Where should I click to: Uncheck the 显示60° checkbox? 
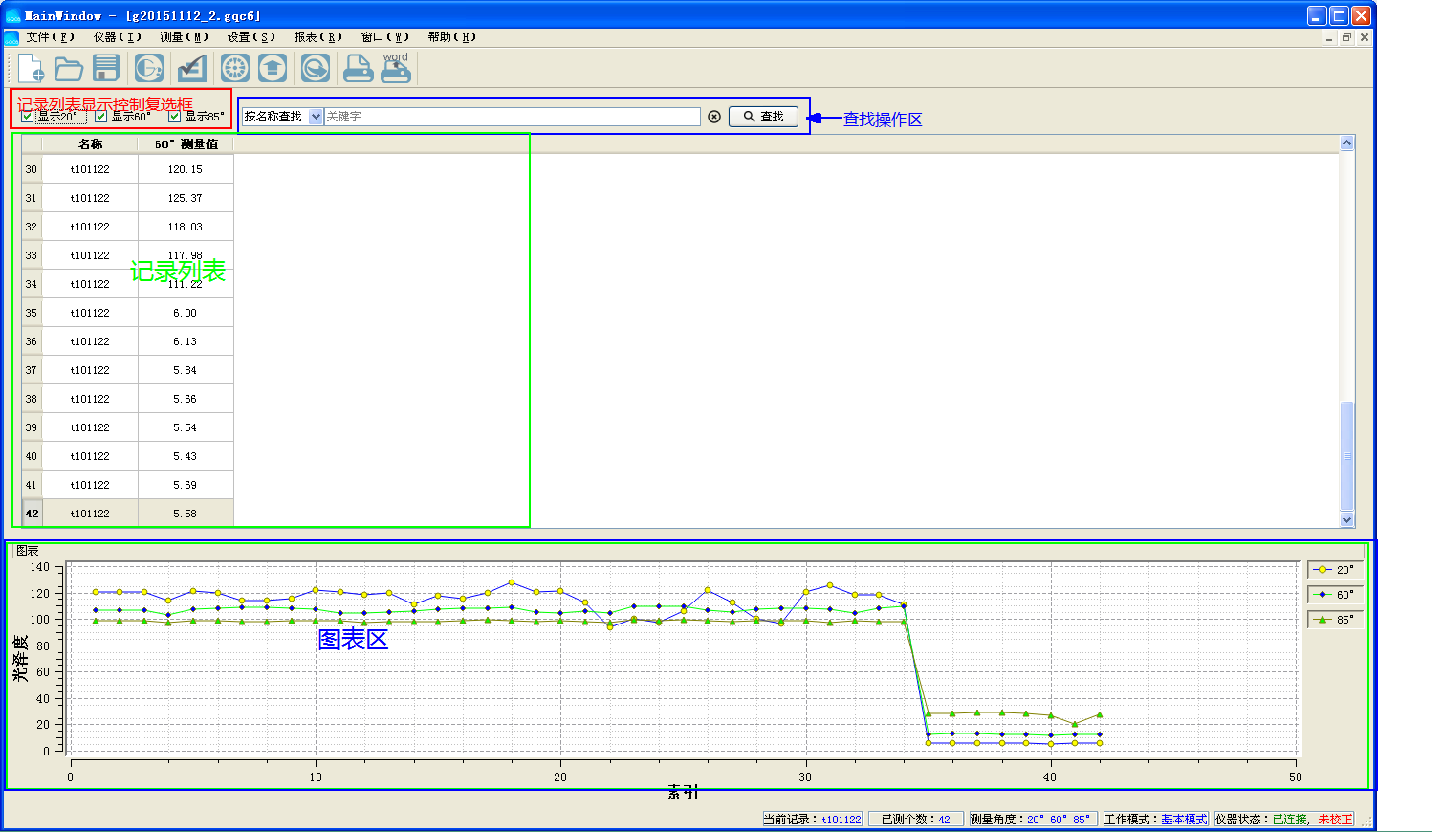click(101, 116)
